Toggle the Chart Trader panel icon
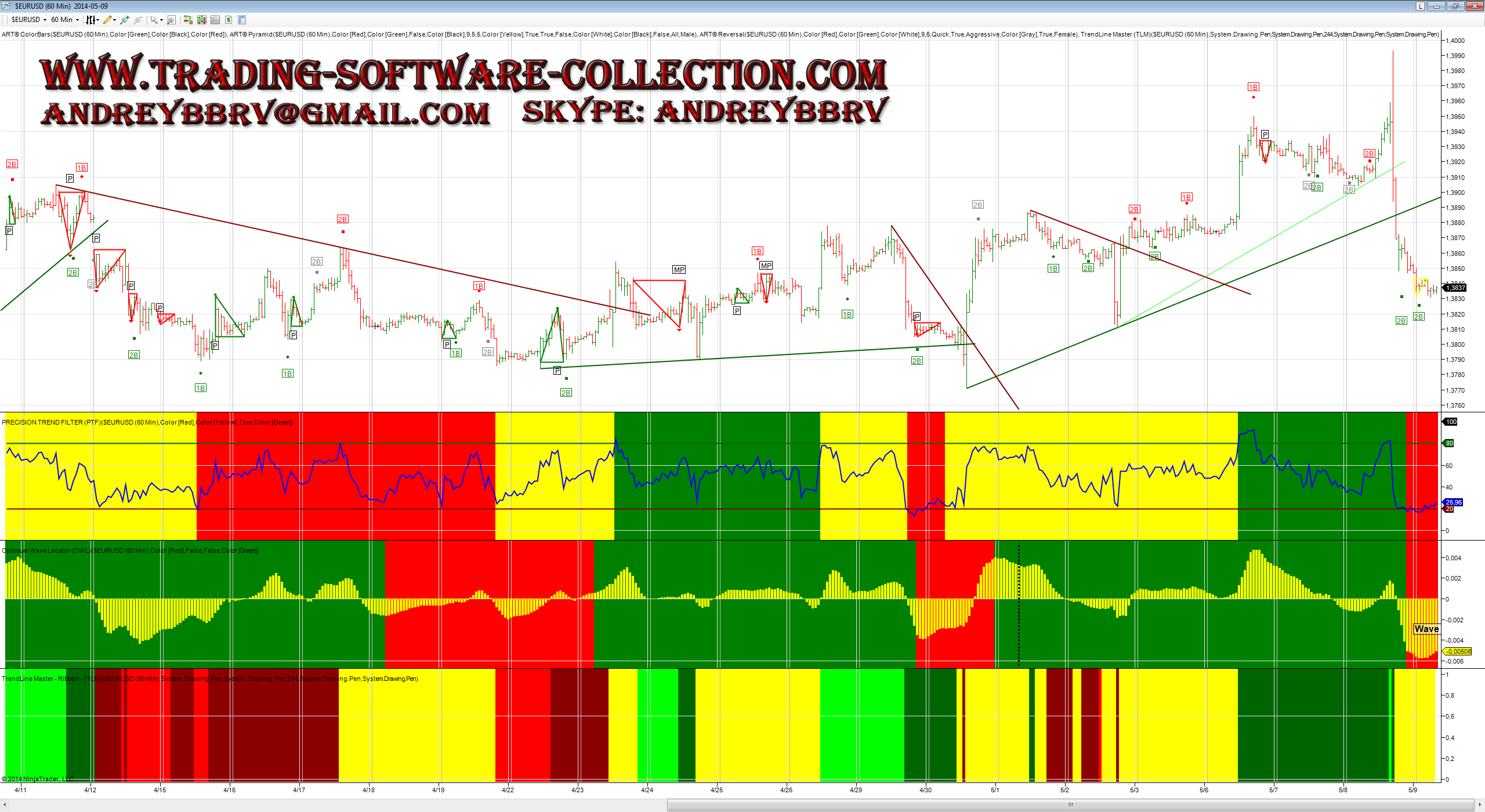1485x812 pixels. click(x=187, y=20)
